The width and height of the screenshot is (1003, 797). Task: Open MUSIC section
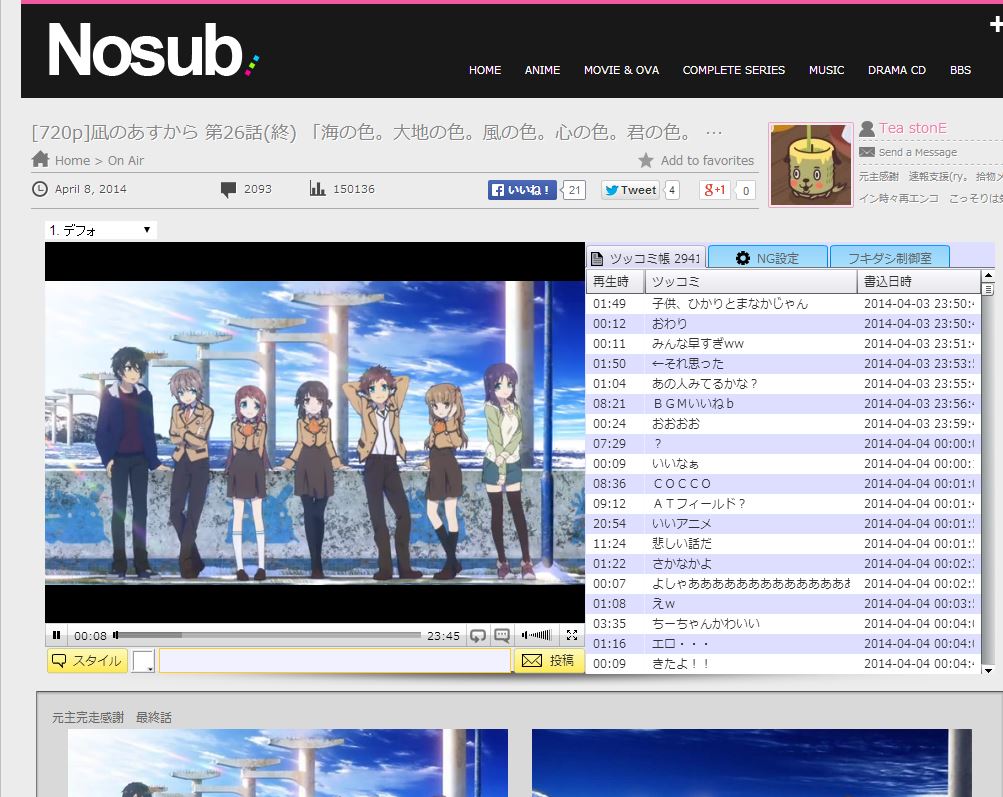point(826,70)
